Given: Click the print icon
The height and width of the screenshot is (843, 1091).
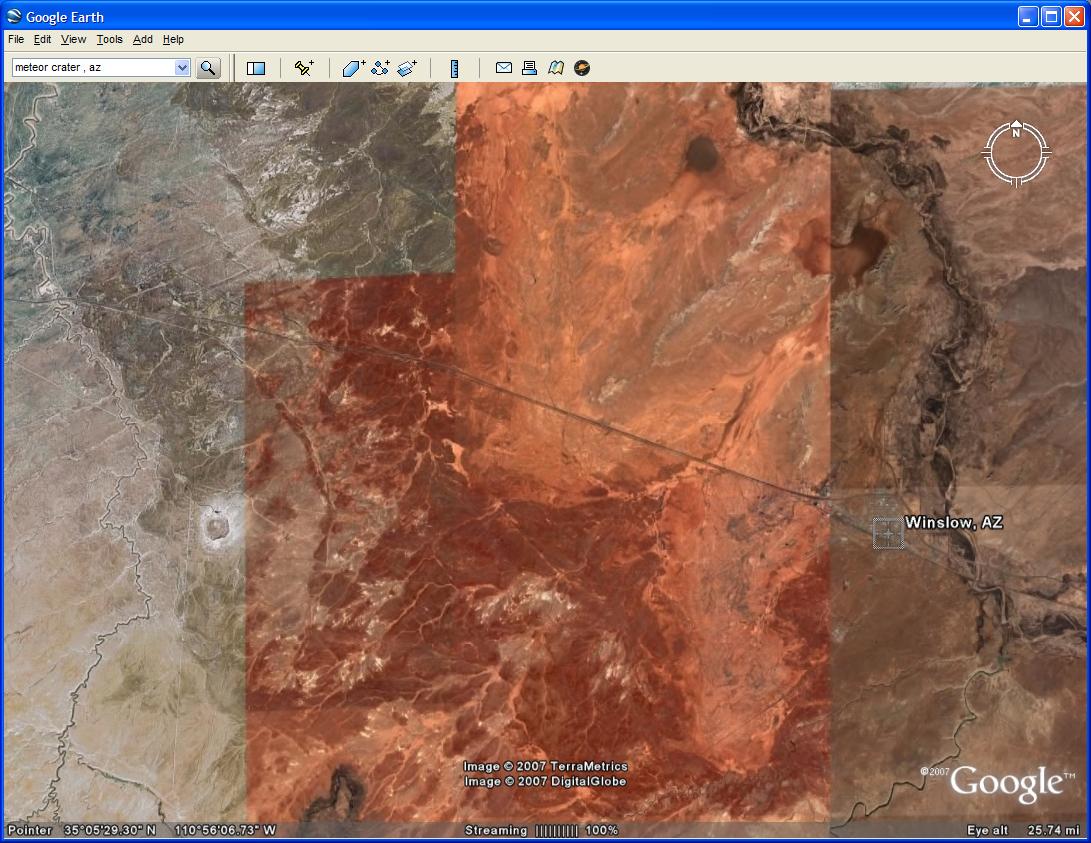Looking at the screenshot, I should pos(530,68).
